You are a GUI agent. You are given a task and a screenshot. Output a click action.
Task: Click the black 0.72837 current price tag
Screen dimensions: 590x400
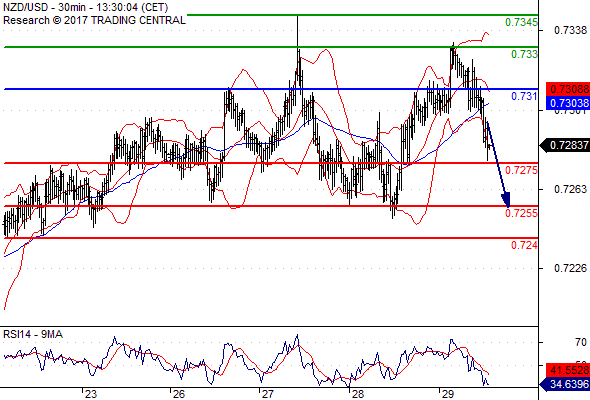[x=564, y=145]
